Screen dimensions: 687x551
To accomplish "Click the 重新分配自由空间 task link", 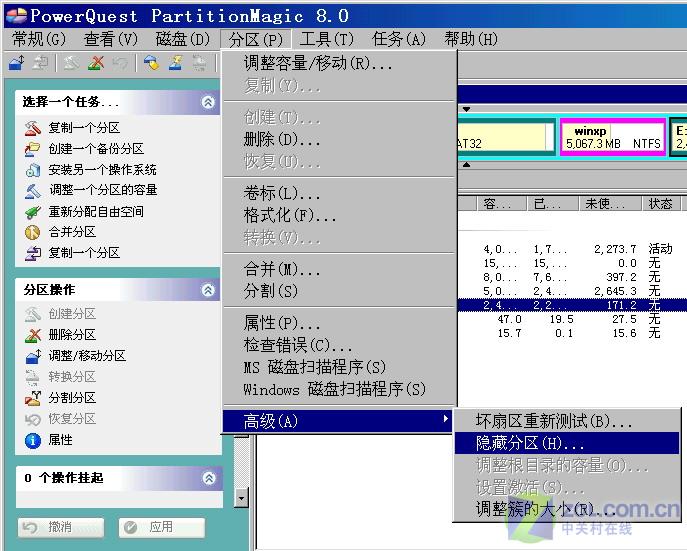I will click(x=96, y=212).
